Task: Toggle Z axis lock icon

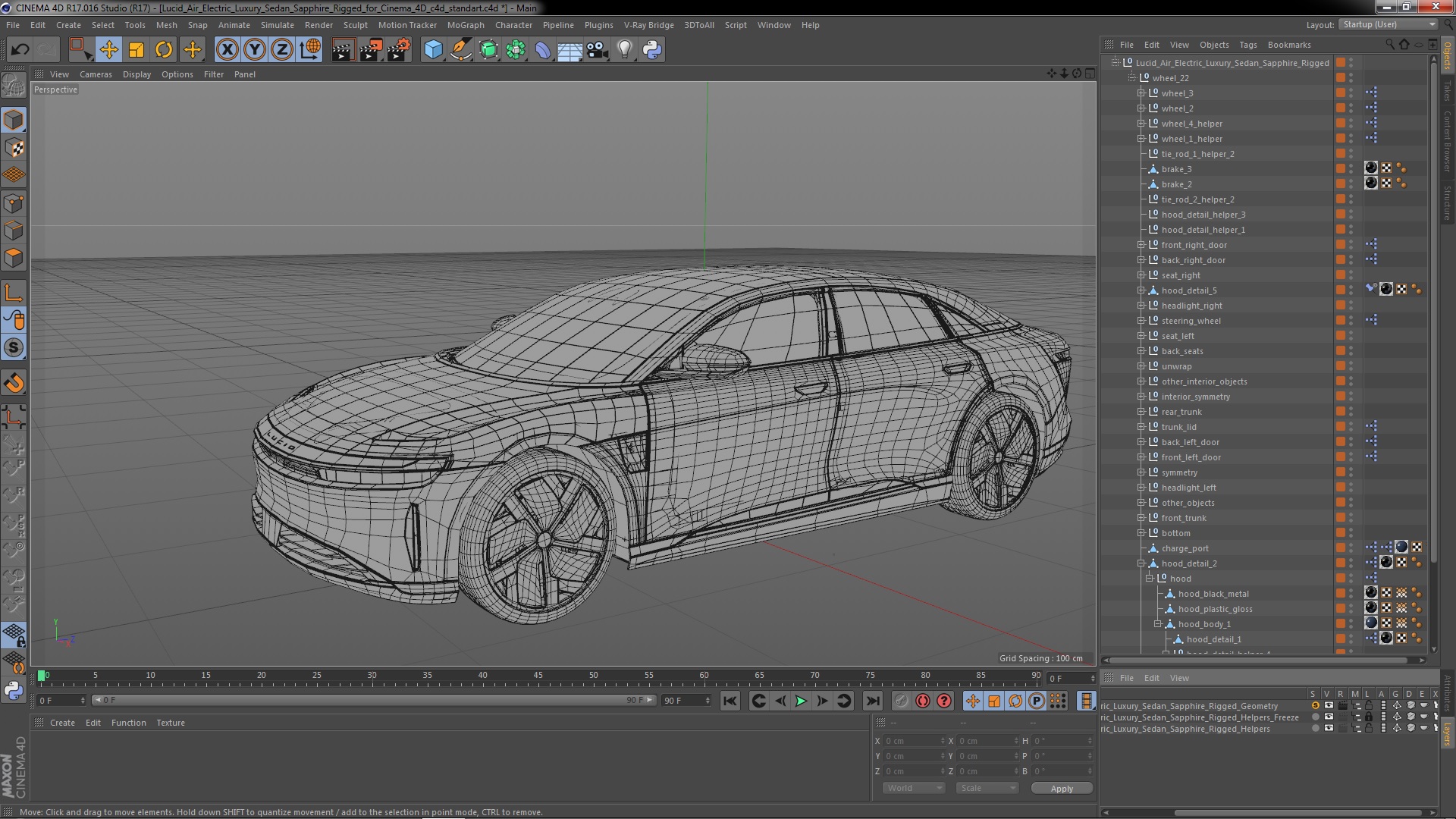Action: pos(282,50)
